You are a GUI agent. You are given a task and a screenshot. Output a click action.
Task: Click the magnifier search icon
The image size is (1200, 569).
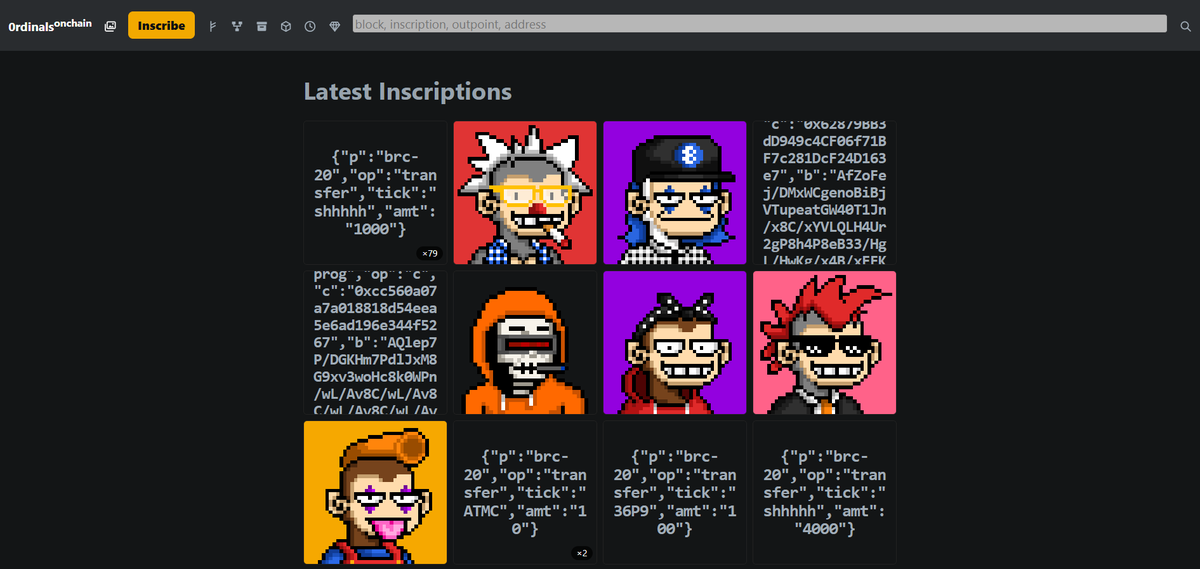(1185, 25)
